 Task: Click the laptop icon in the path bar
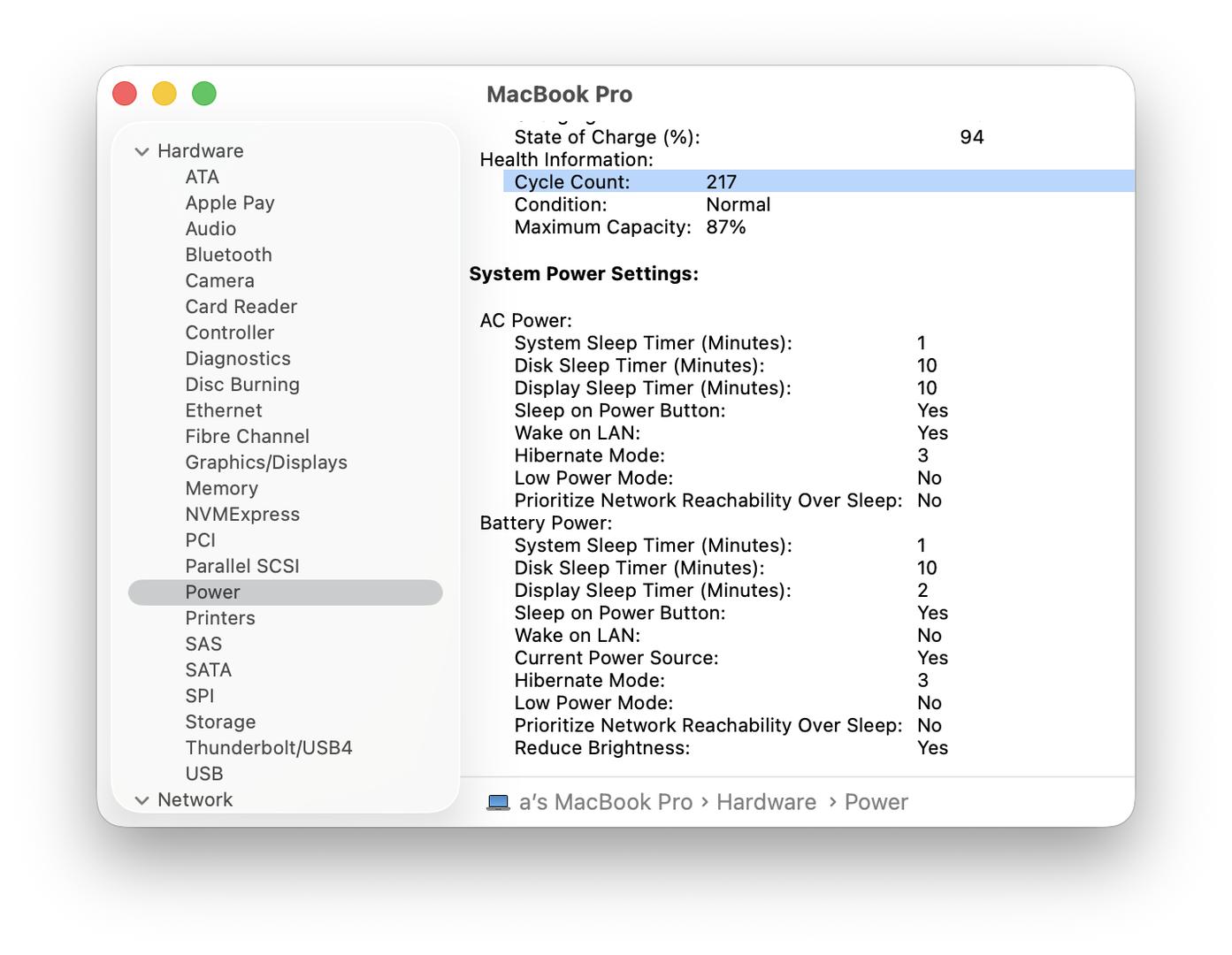click(x=498, y=802)
